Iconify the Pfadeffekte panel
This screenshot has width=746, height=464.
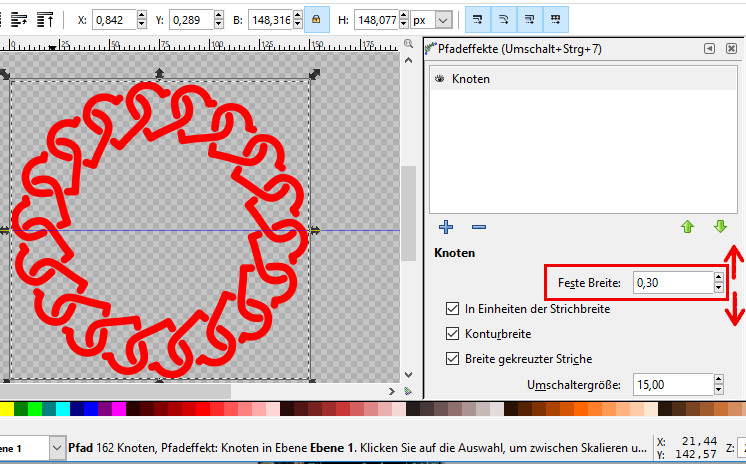click(x=709, y=49)
